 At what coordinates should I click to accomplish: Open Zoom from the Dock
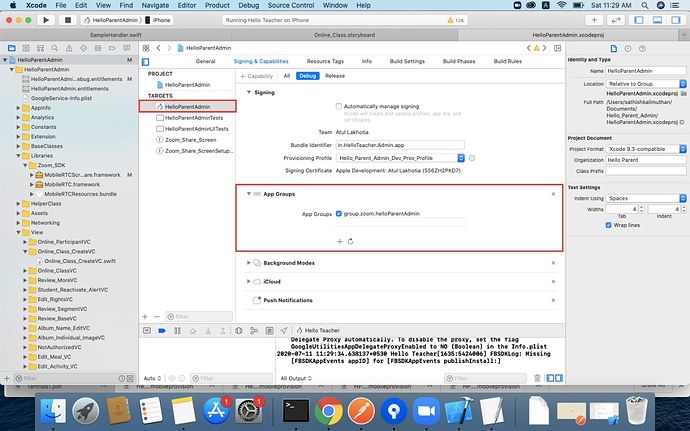coord(426,411)
